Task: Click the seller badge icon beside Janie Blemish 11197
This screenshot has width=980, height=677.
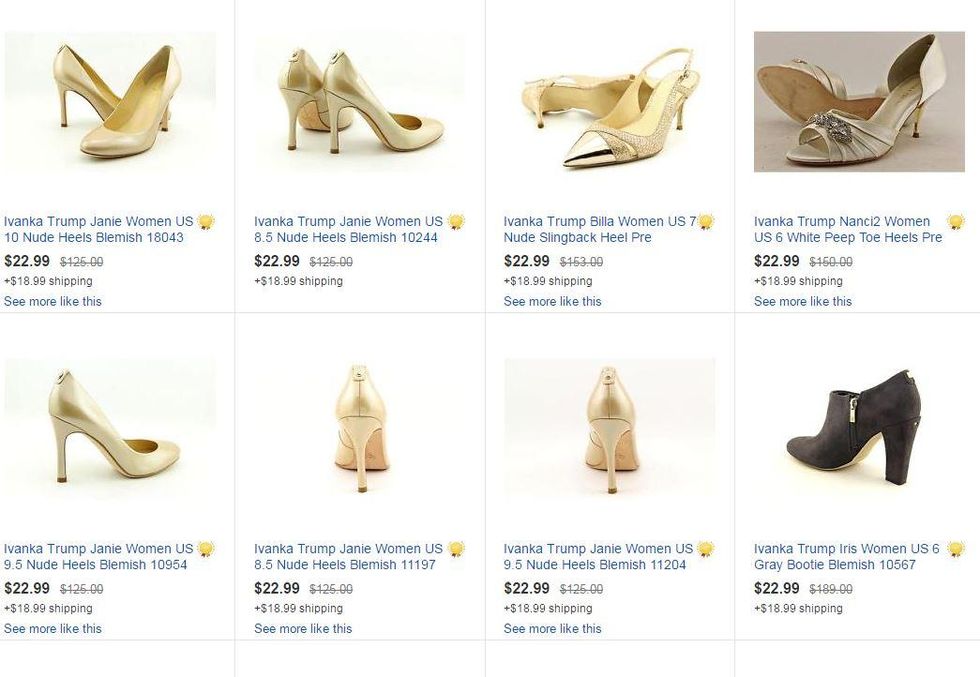Action: point(456,549)
